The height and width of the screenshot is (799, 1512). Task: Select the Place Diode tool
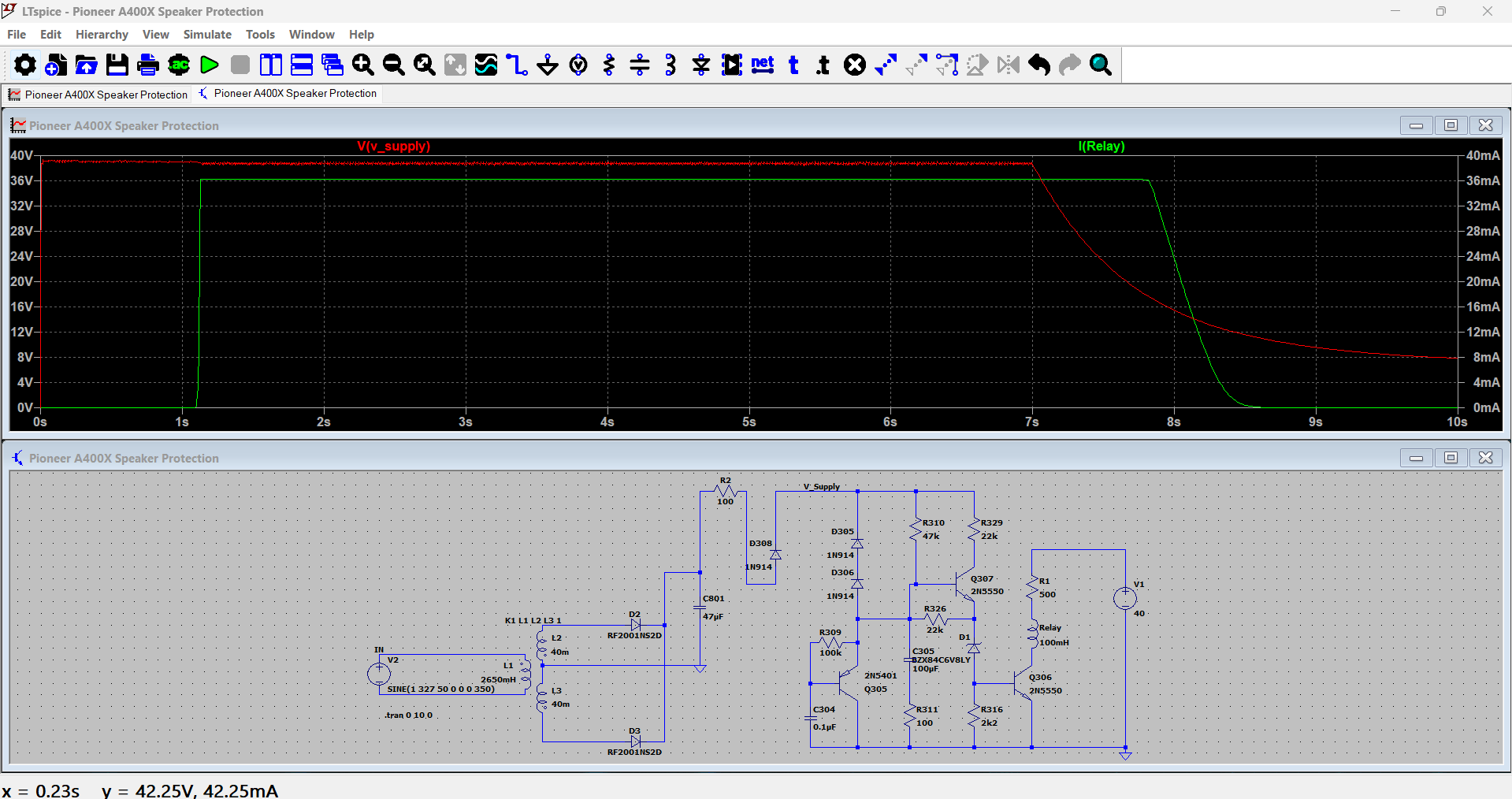point(701,65)
